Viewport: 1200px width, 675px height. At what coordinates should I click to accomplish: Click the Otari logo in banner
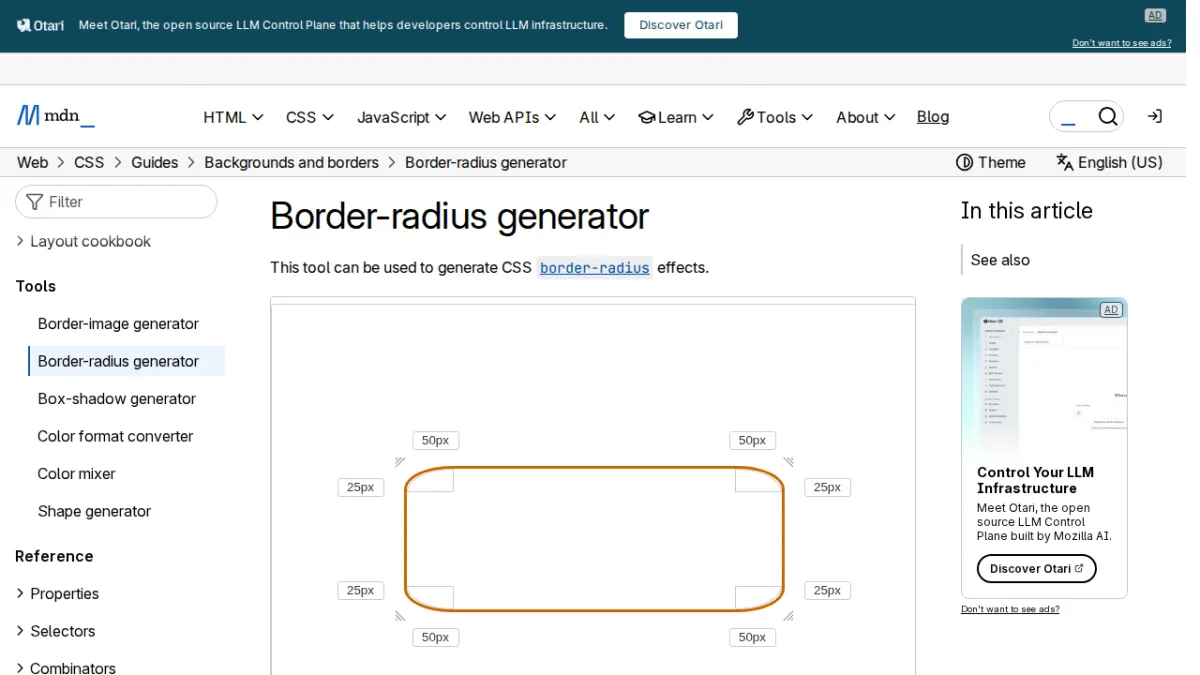(40, 25)
